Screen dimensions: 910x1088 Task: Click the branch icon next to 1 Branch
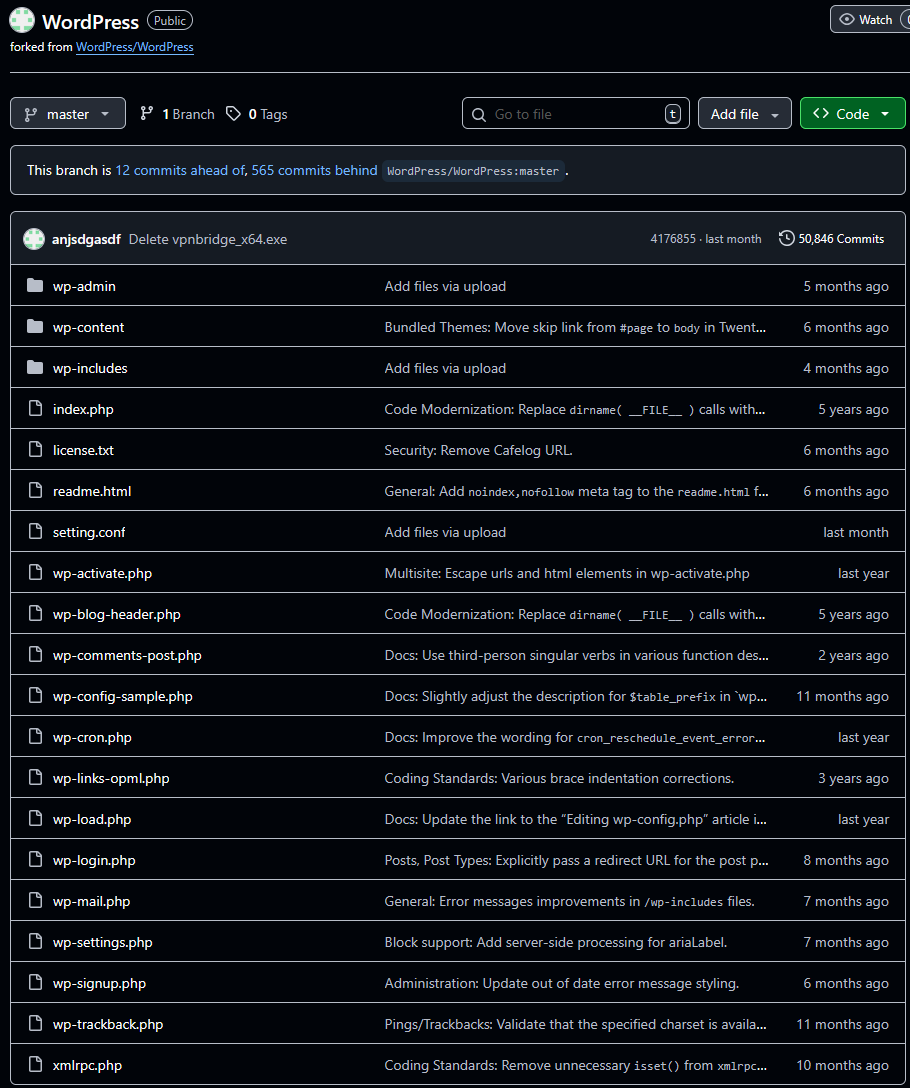146,114
